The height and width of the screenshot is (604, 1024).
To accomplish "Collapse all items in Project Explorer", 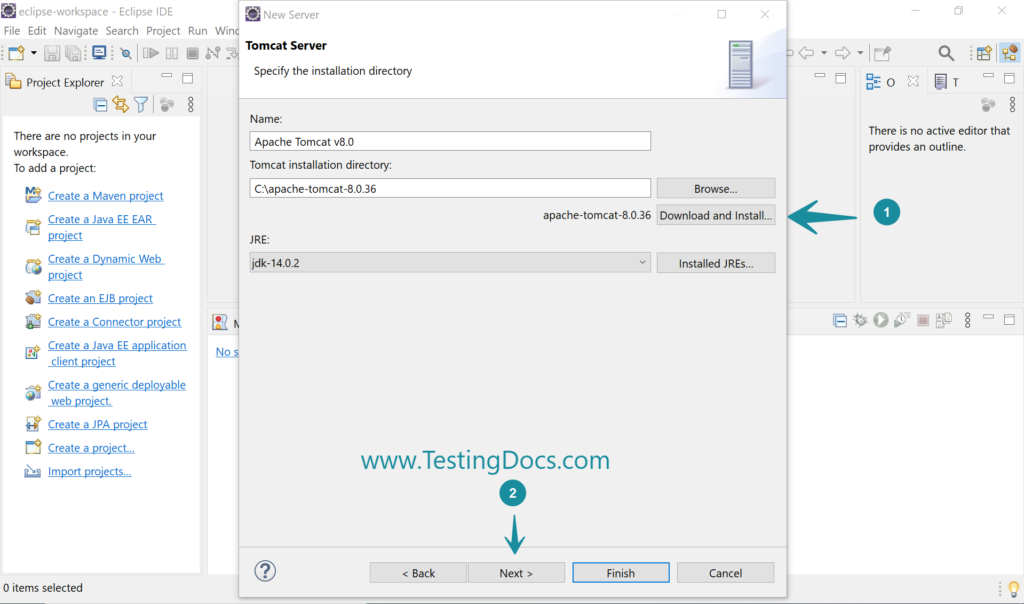I will pos(101,104).
